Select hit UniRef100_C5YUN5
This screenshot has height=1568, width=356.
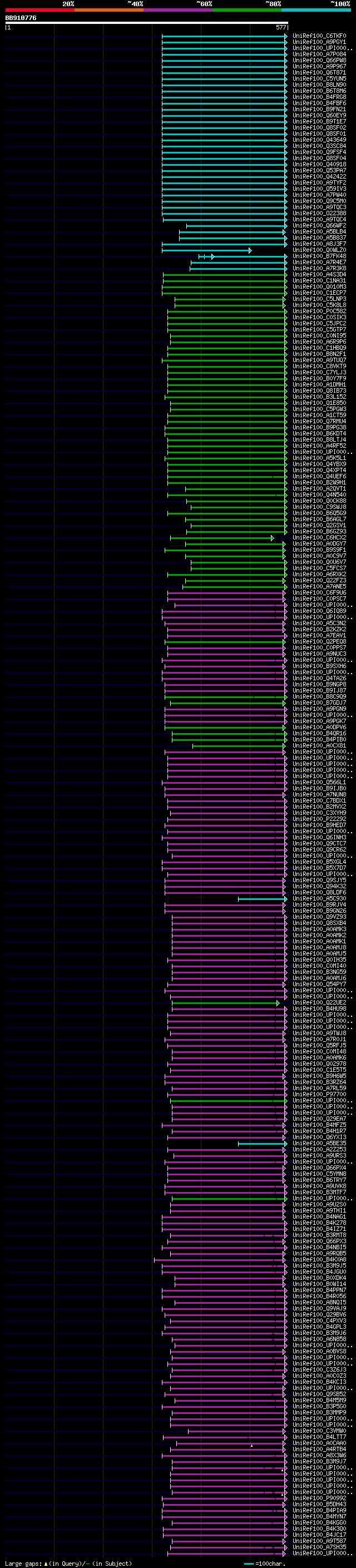[x=319, y=78]
